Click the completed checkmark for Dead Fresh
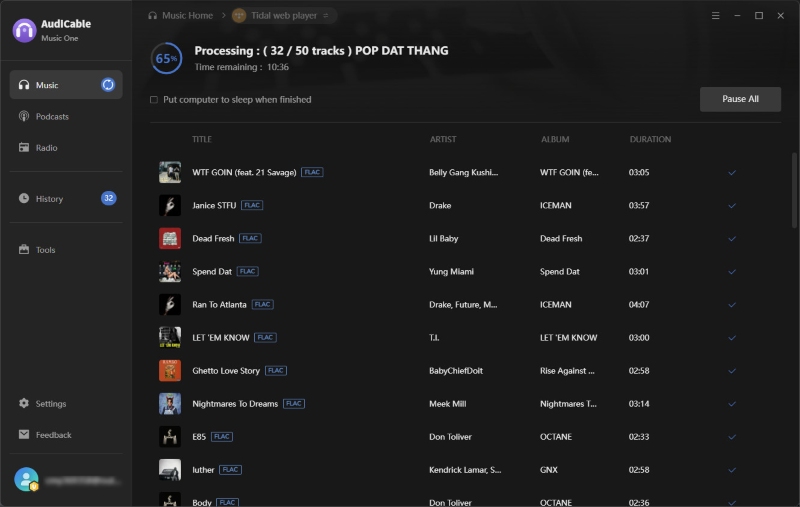Viewport: 800px width, 507px height. 732,239
